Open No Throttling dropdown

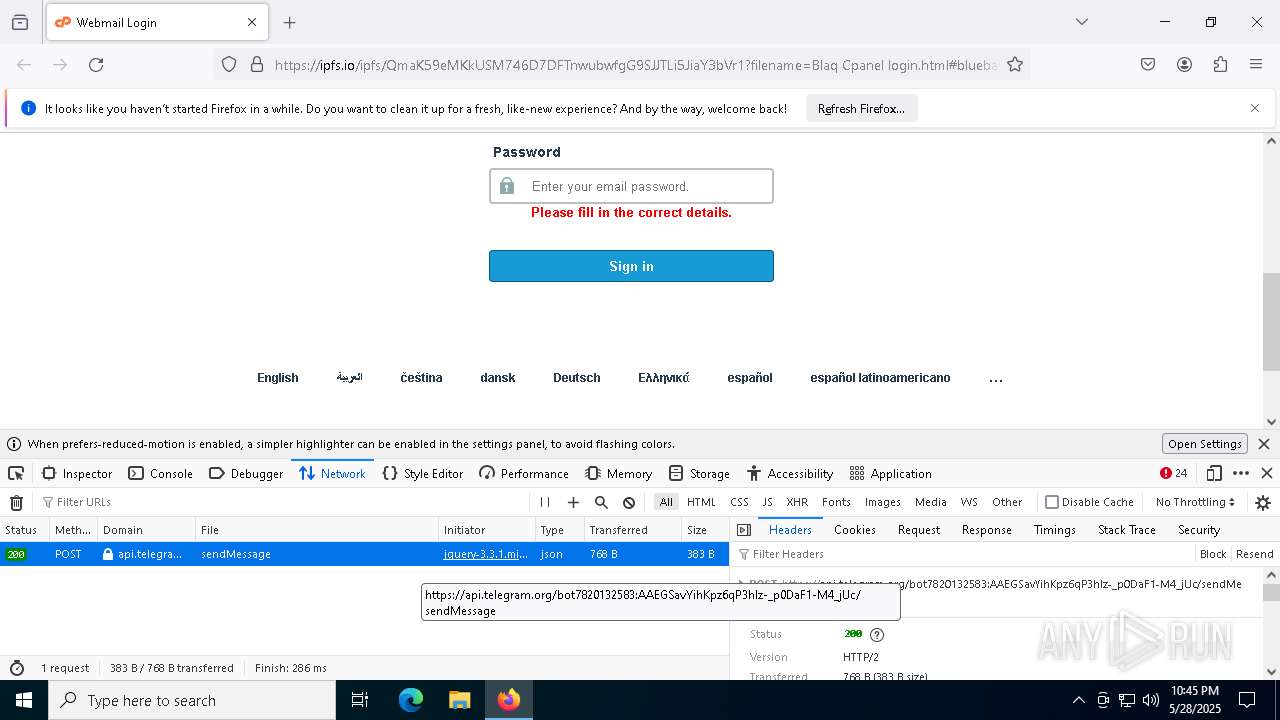pyautogui.click(x=1195, y=502)
